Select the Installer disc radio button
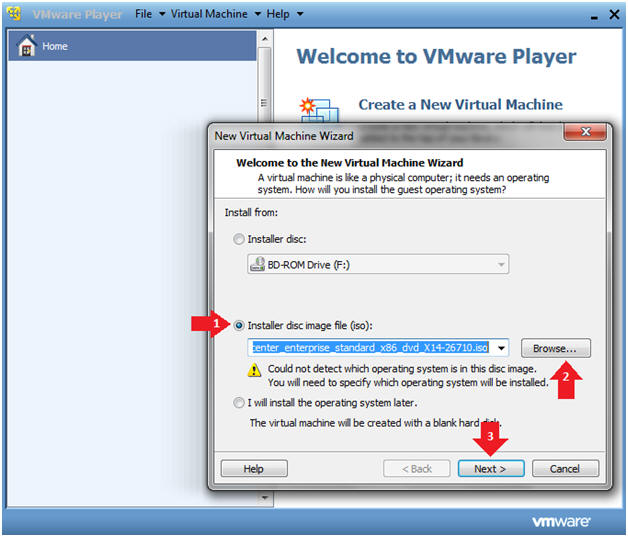628x537 pixels. coord(239,239)
